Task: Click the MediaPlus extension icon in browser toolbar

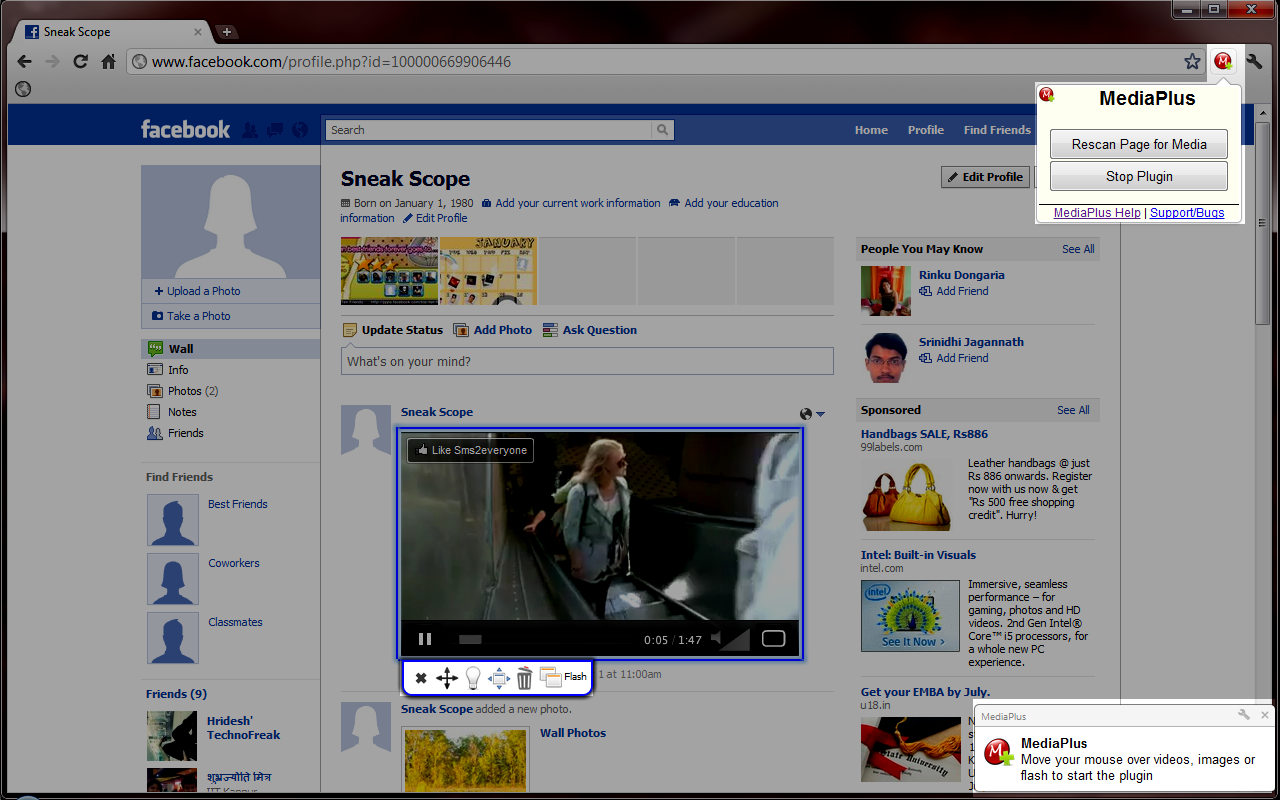Action: tap(1223, 61)
